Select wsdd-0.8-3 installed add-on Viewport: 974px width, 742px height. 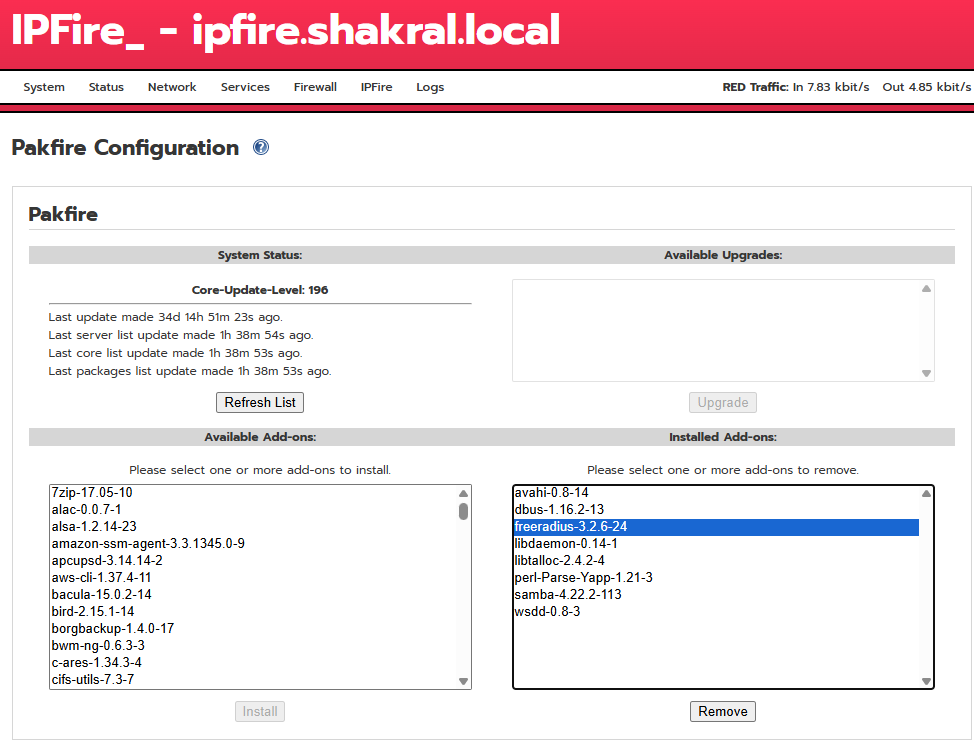(x=716, y=612)
